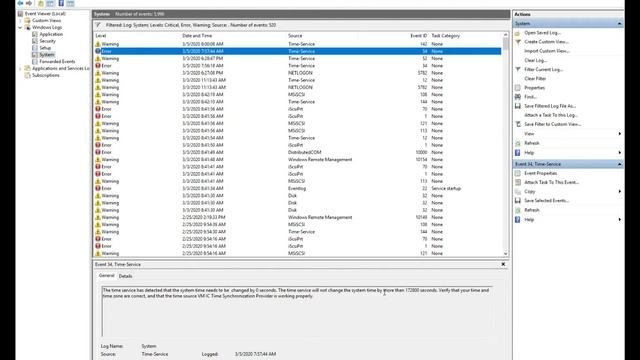This screenshot has height=360, width=640.
Task: Click the Forward arrow toolbar icon
Action: (29, 3)
